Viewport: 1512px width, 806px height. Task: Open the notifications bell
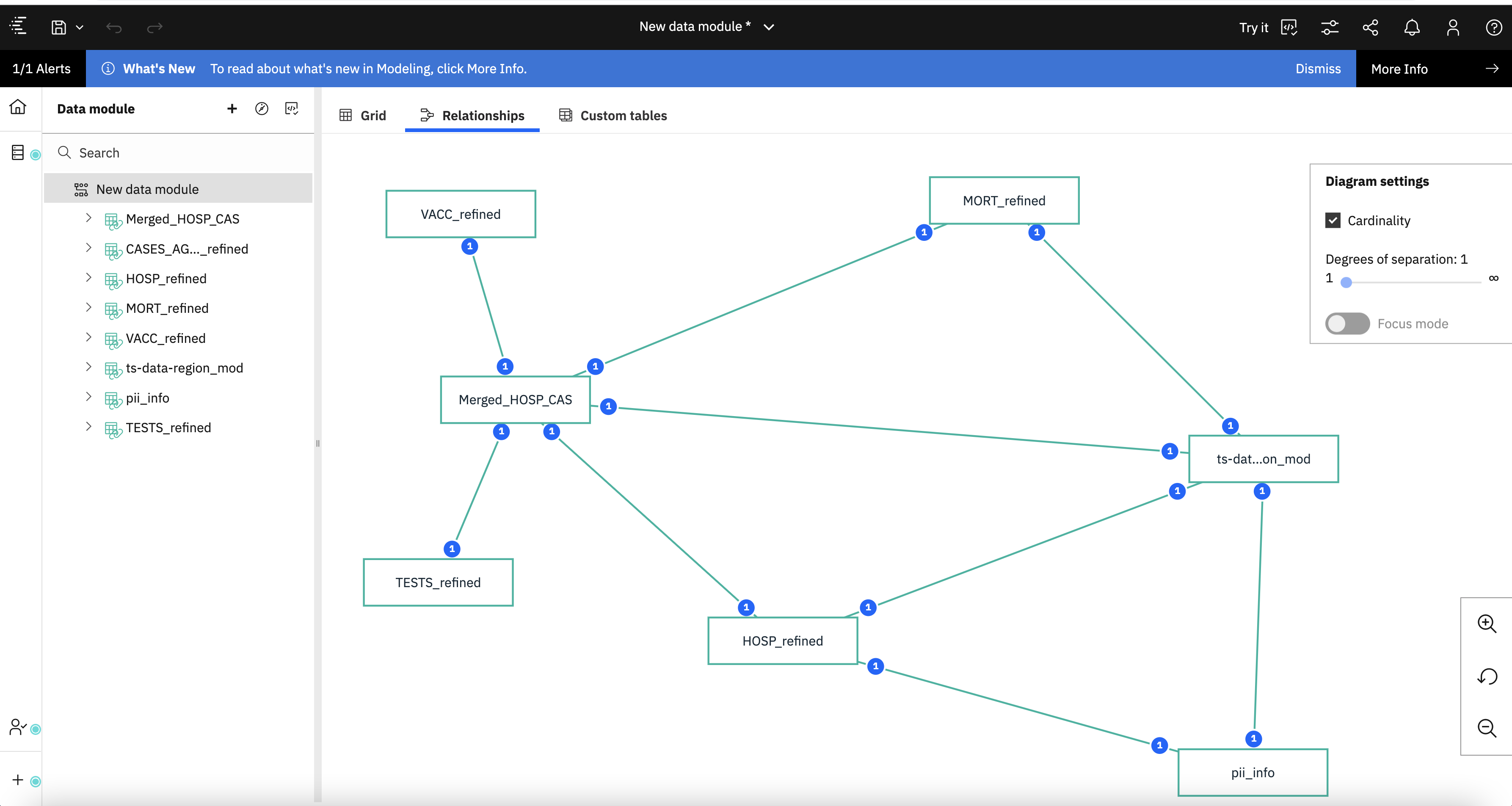click(1412, 27)
